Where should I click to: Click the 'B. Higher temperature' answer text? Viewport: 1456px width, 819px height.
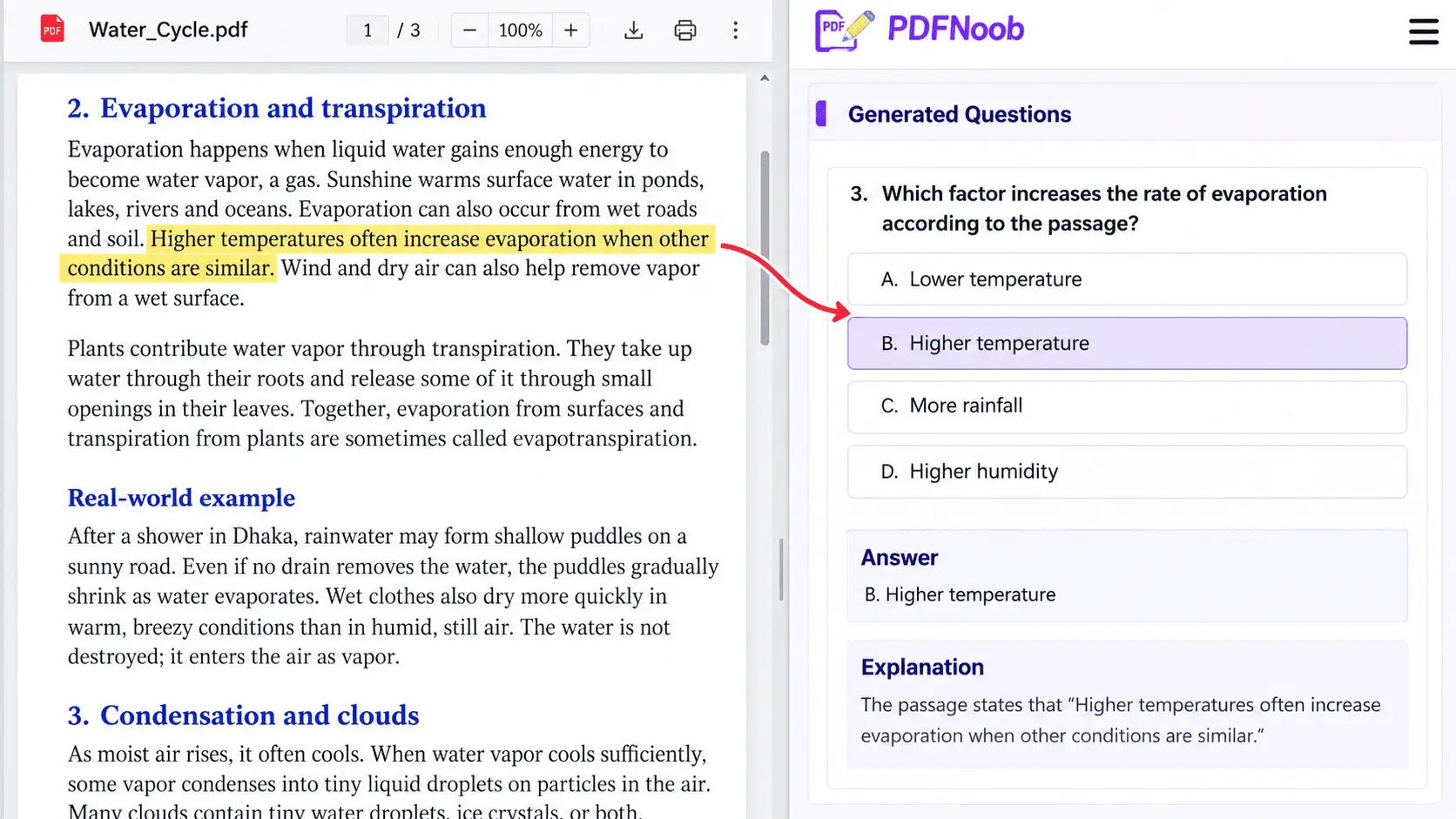[x=960, y=594]
